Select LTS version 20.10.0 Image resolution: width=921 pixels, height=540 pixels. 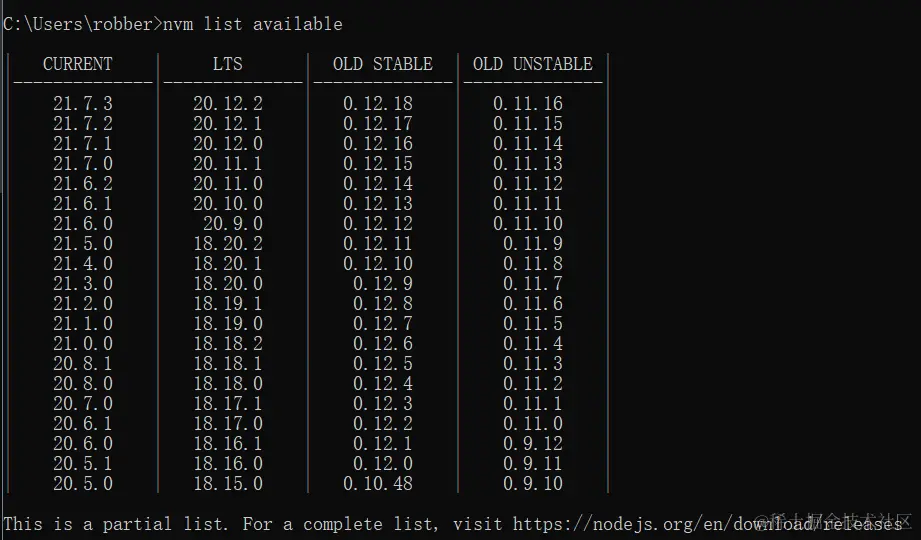pyautogui.click(x=228, y=204)
